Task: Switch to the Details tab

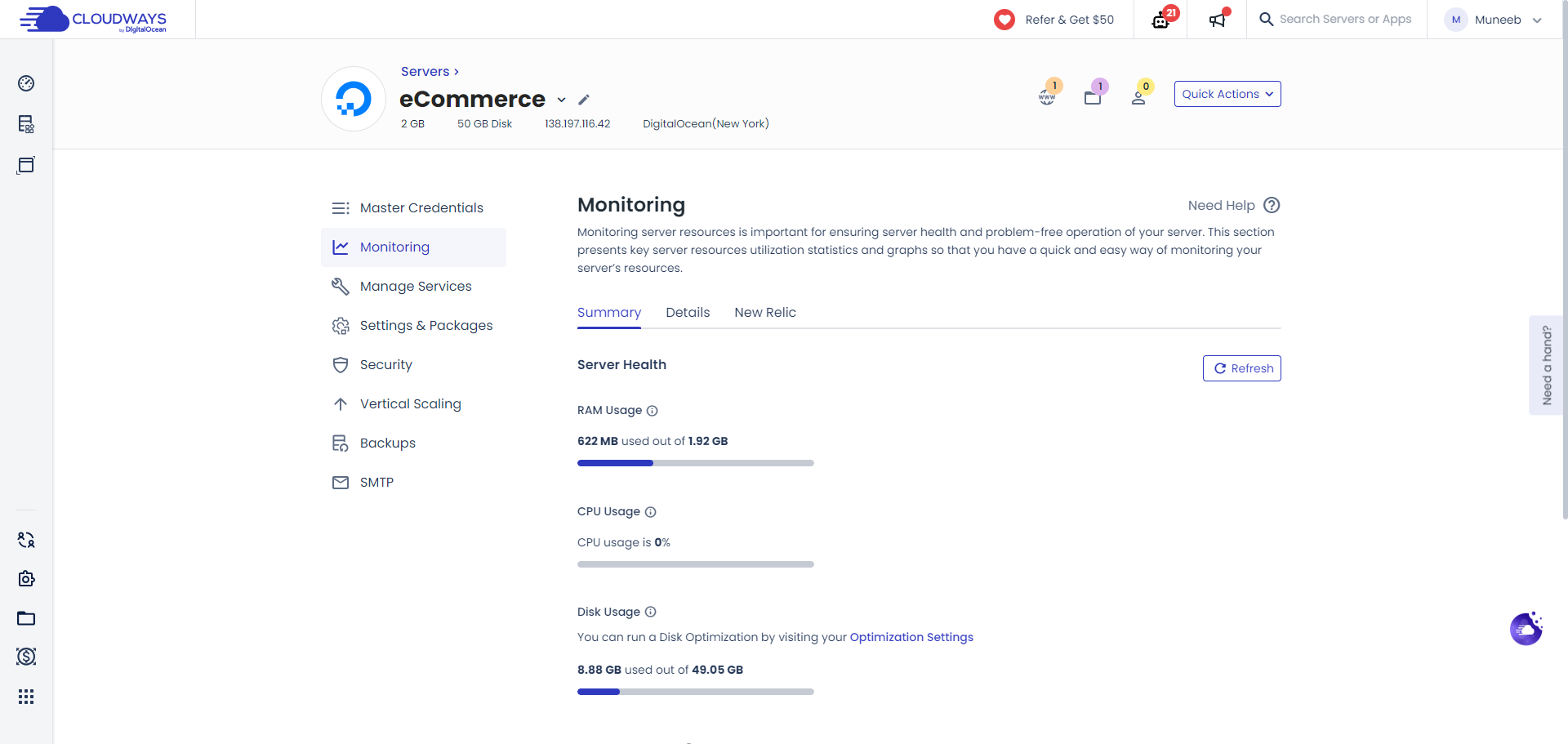Action: pyautogui.click(x=688, y=312)
